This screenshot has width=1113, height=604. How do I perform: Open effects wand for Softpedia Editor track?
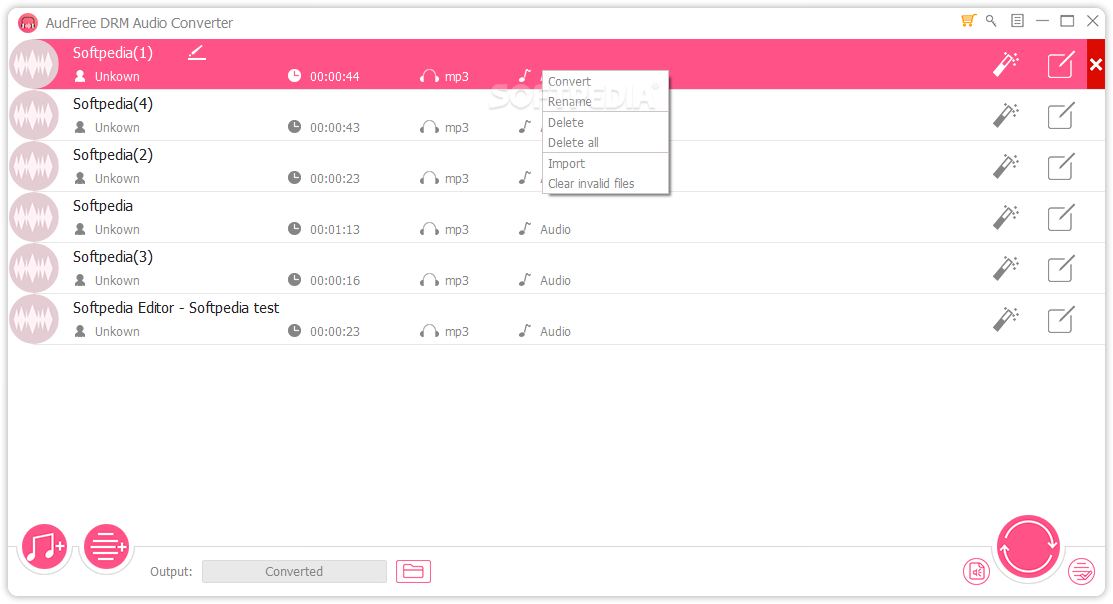pos(1006,319)
